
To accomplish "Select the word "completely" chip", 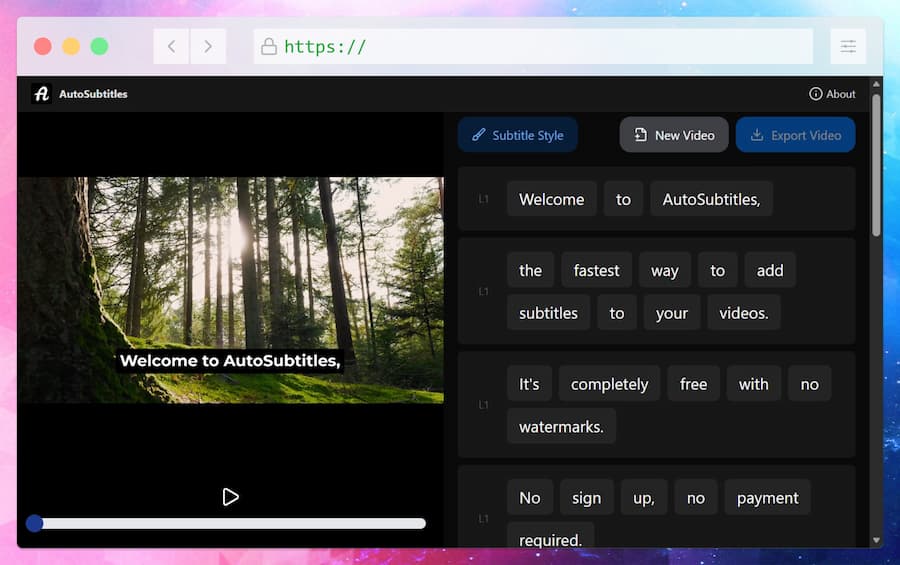I will pos(609,384).
